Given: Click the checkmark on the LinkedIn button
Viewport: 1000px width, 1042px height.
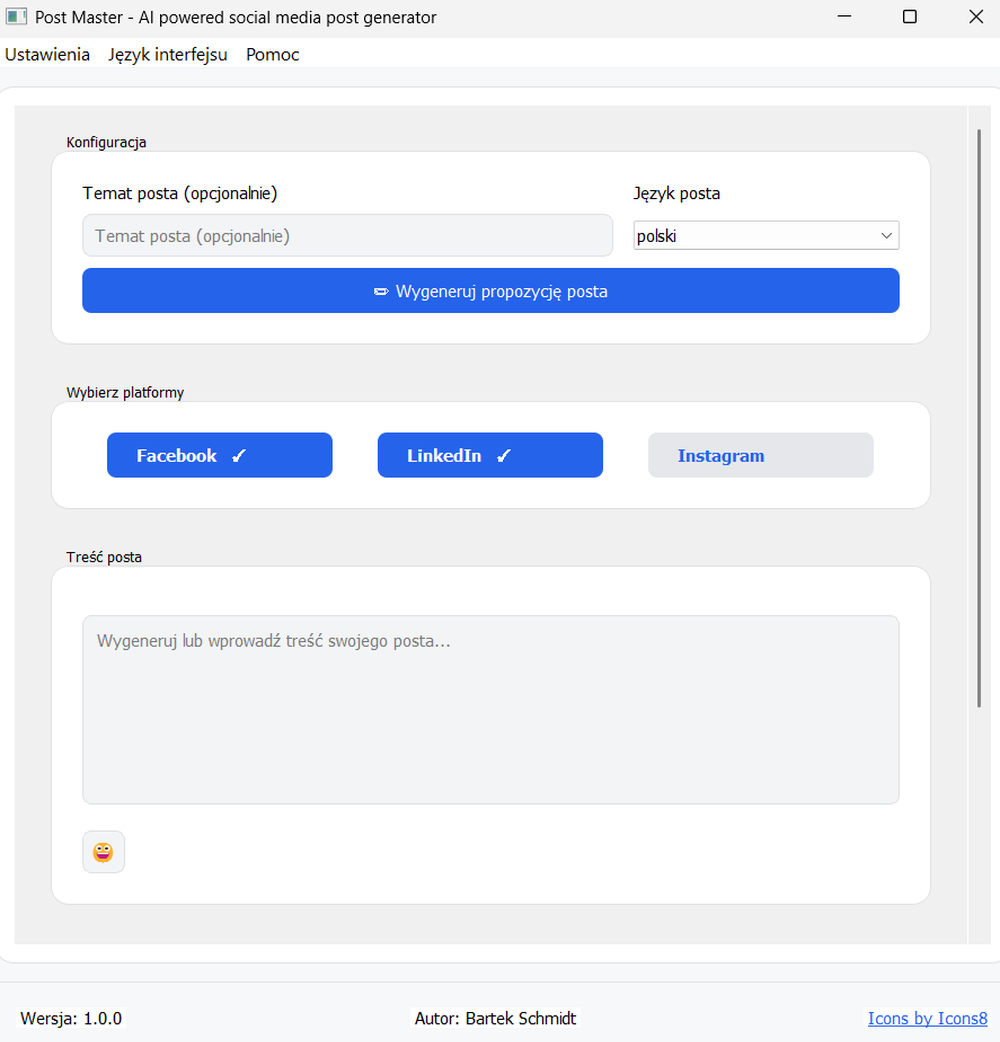Looking at the screenshot, I should 504,456.
